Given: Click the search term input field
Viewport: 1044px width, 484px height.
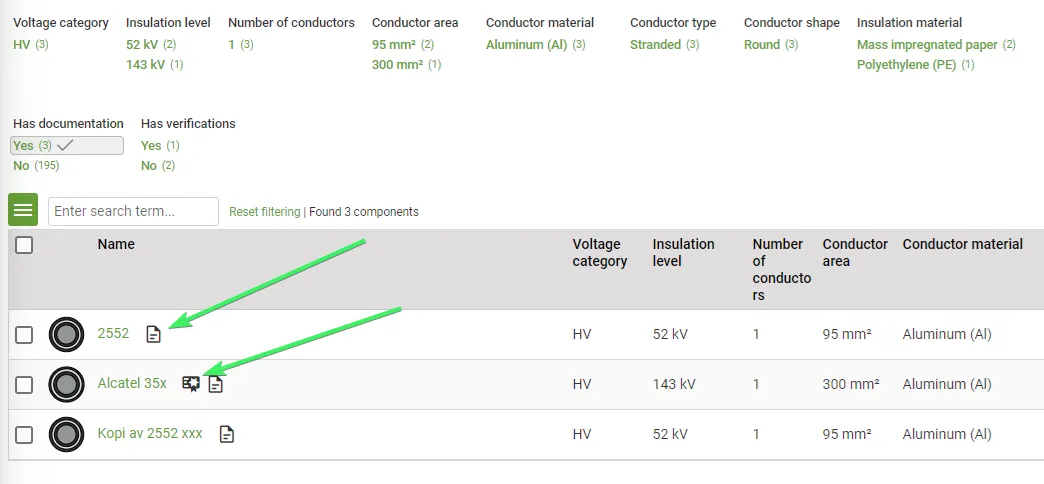Looking at the screenshot, I should coord(133,211).
